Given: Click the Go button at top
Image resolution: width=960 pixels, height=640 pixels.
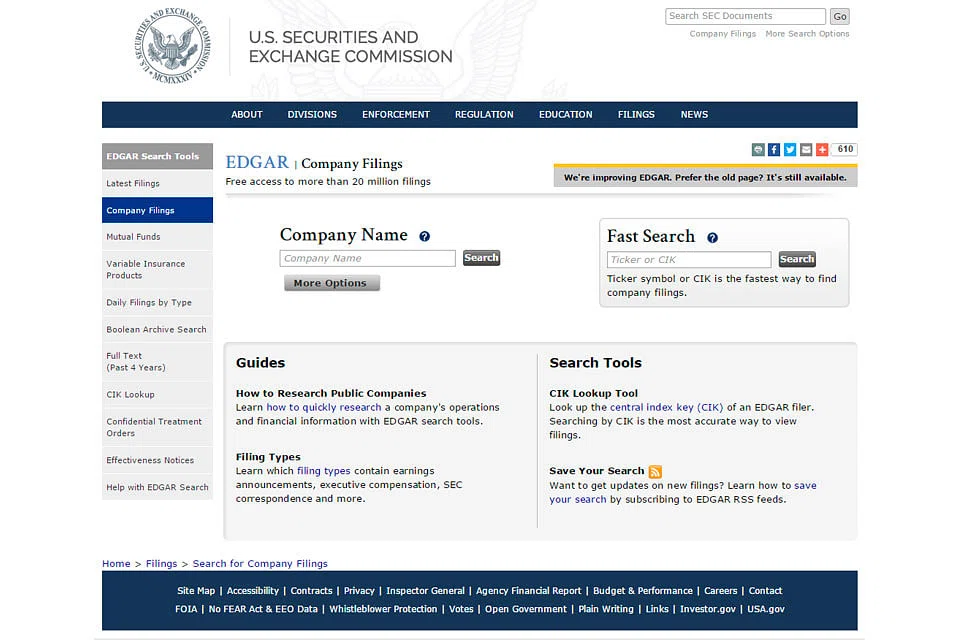Looking at the screenshot, I should 840,16.
